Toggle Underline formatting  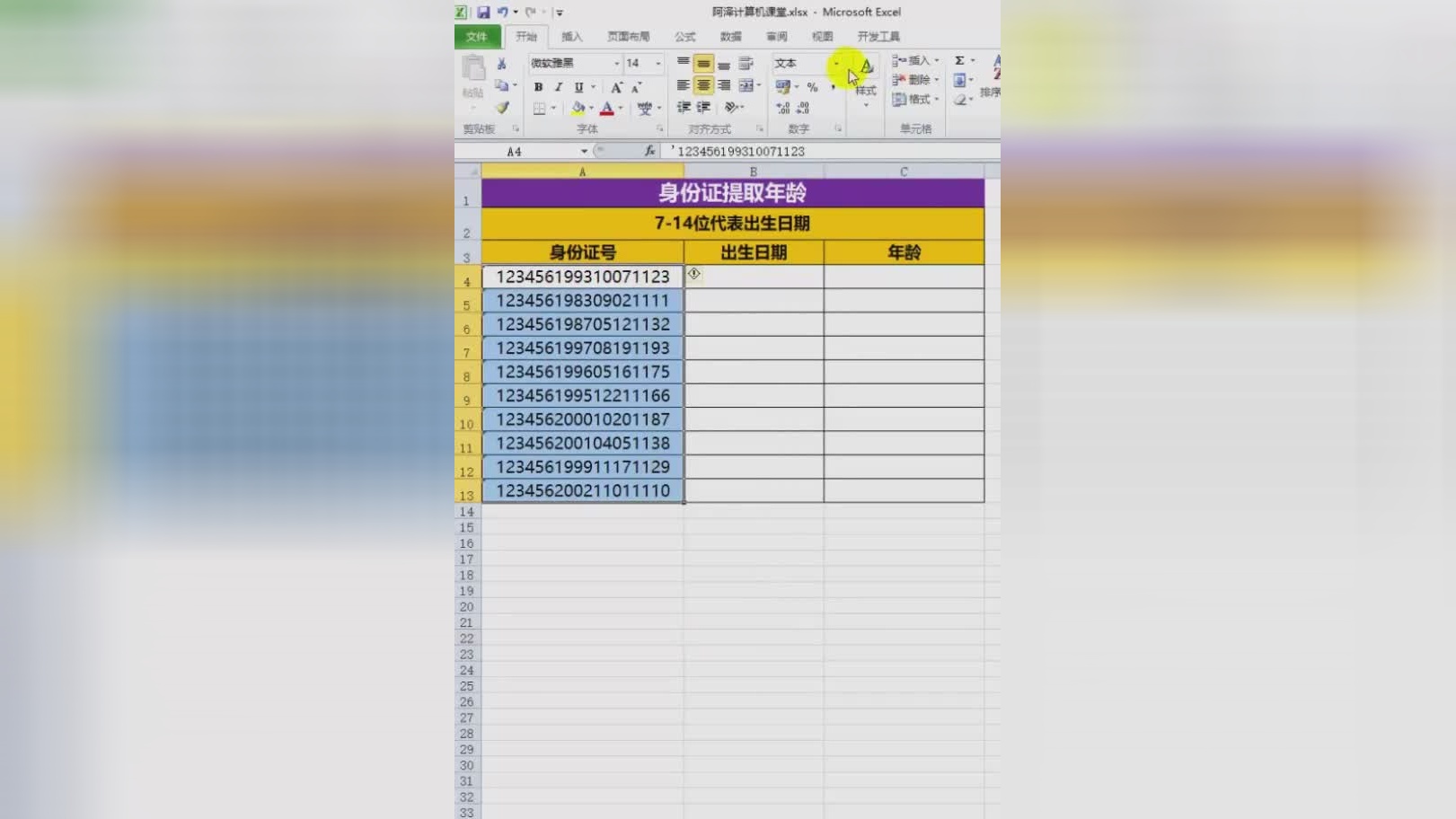click(578, 87)
